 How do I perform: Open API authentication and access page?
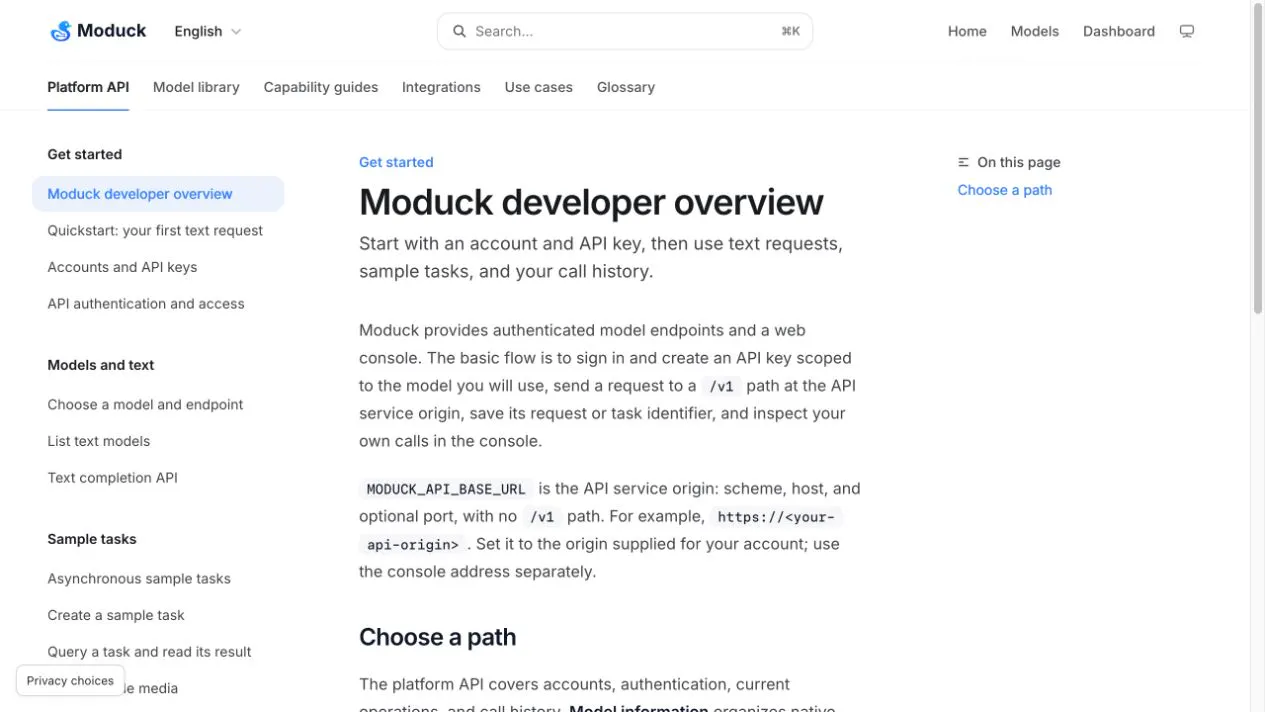(x=146, y=303)
